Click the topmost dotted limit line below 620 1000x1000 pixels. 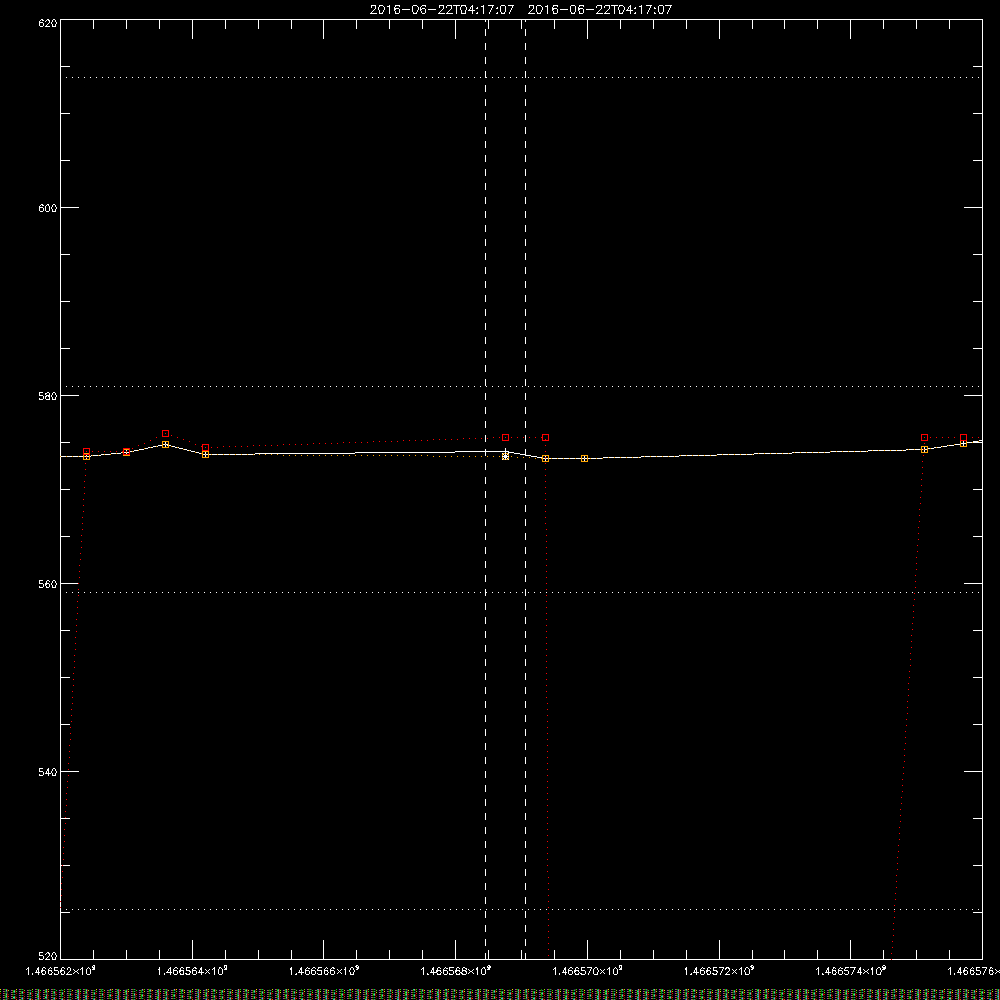[521, 78]
